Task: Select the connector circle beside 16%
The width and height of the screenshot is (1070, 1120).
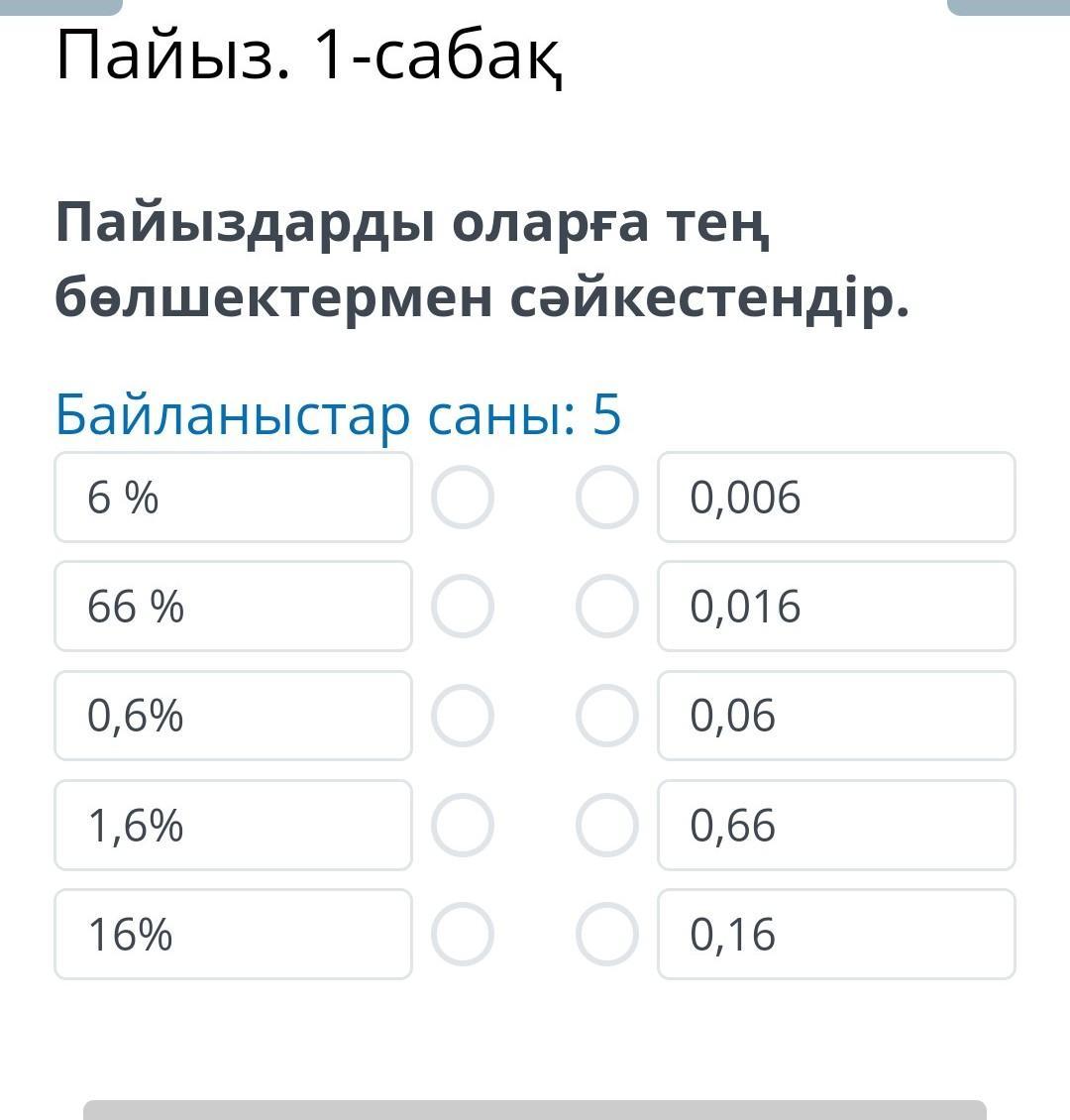Action: point(463,934)
